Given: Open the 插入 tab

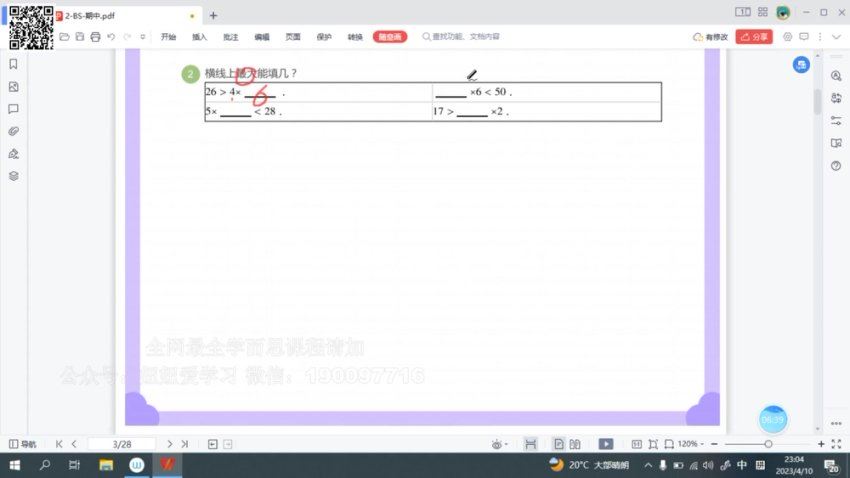Looking at the screenshot, I should [x=199, y=37].
